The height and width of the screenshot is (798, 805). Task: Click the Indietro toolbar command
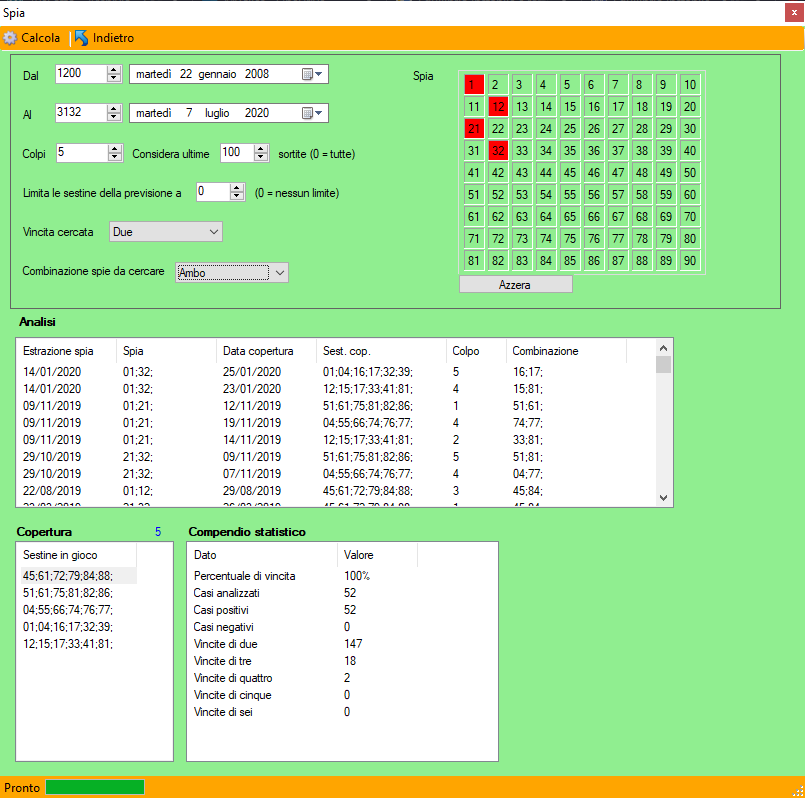pos(105,38)
